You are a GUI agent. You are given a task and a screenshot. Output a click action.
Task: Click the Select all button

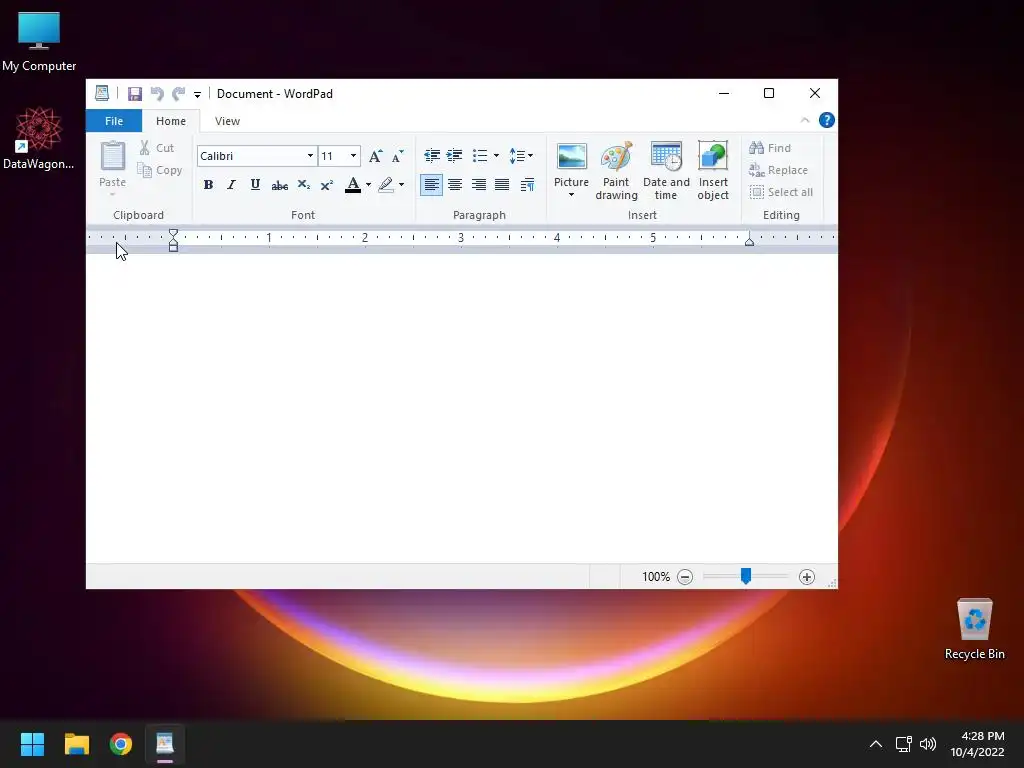click(781, 192)
